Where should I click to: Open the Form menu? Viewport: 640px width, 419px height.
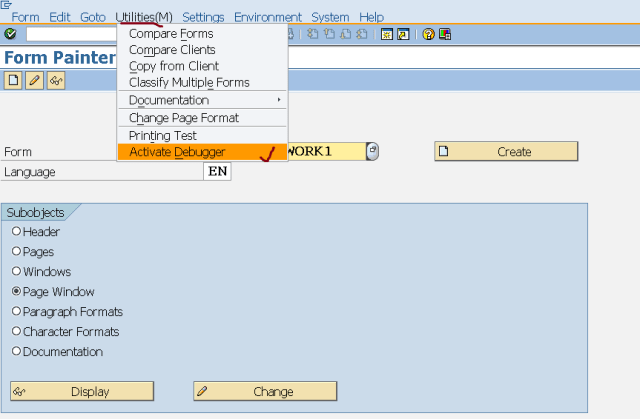(25, 17)
